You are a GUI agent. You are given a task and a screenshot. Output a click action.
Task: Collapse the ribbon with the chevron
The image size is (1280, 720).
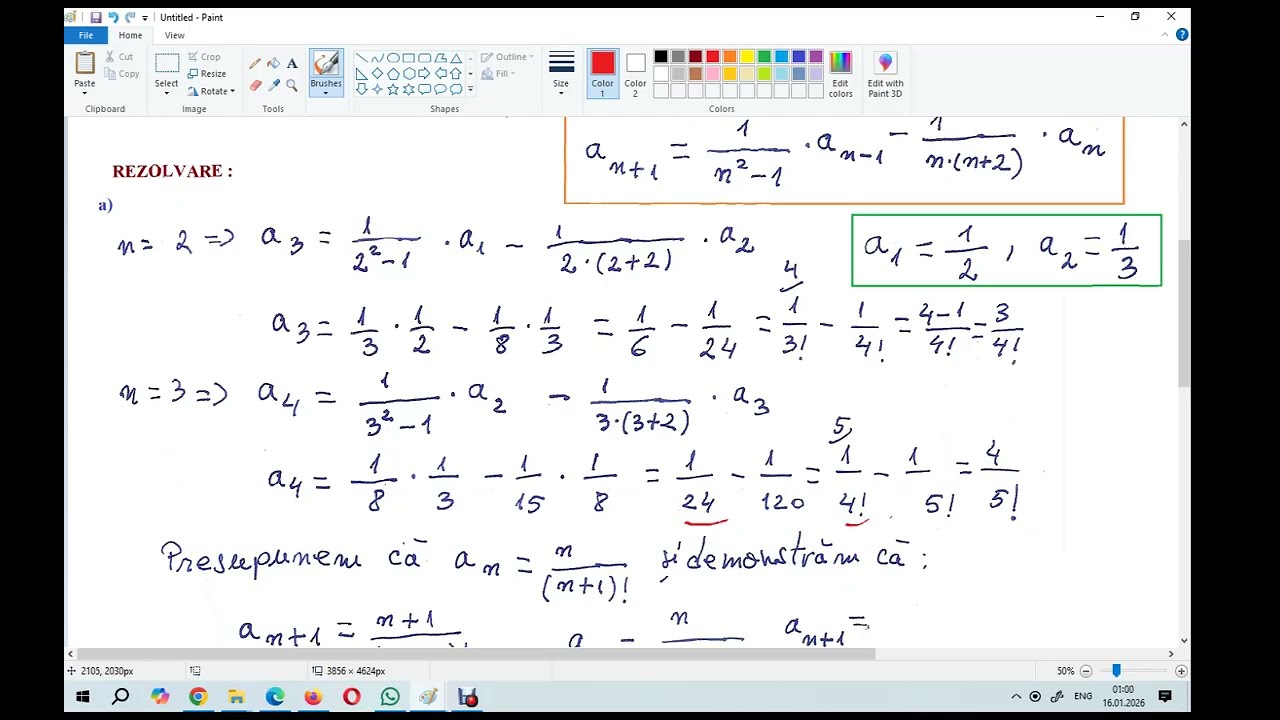pyautogui.click(x=1165, y=35)
